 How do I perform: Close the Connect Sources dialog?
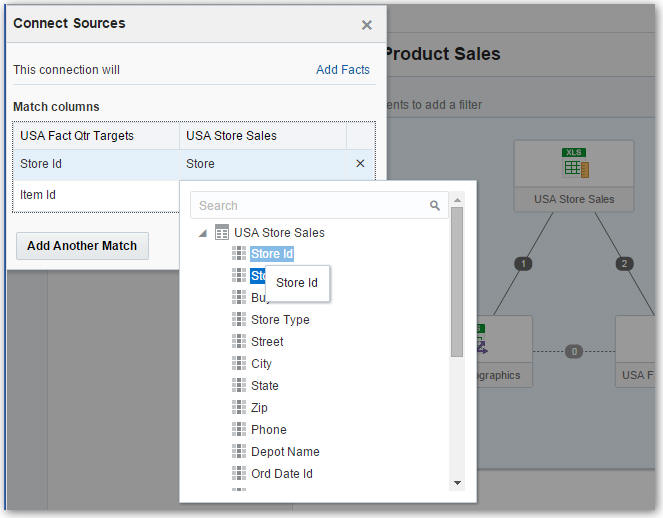pos(367,25)
